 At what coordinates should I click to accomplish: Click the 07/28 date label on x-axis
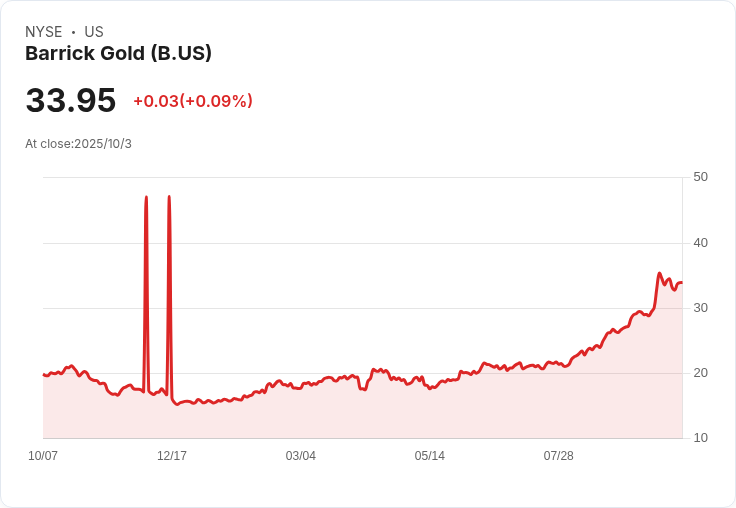559,455
